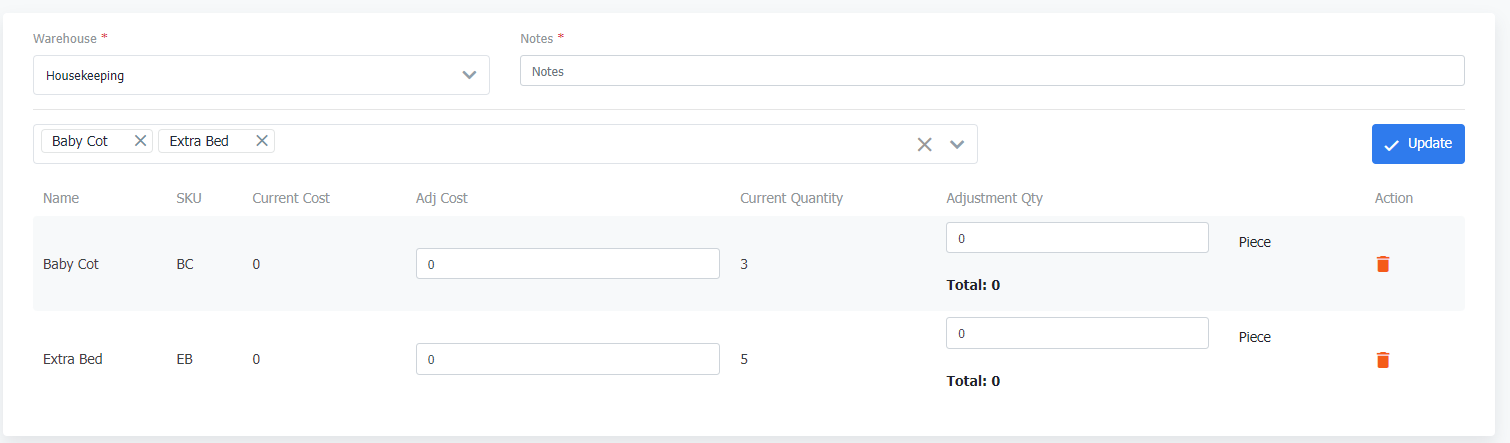Viewport: 1510px width, 443px height.
Task: Edit Adjustment Qty for Baby Cot
Action: click(1076, 238)
